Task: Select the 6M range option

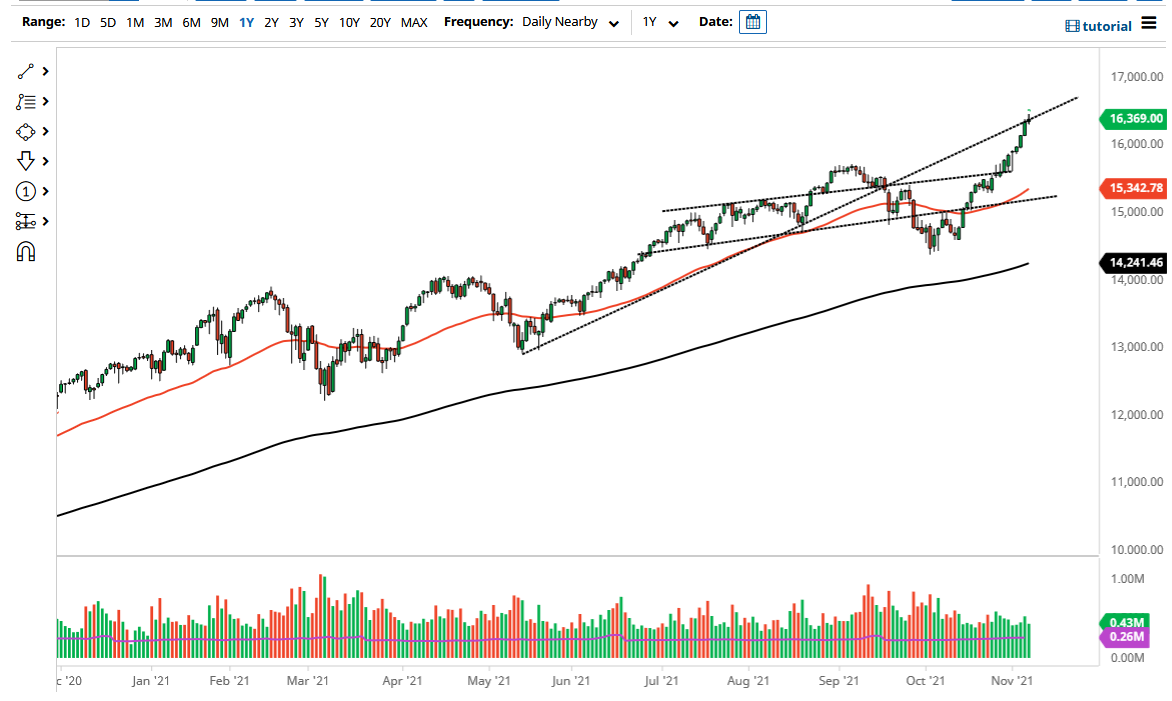Action: 191,21
